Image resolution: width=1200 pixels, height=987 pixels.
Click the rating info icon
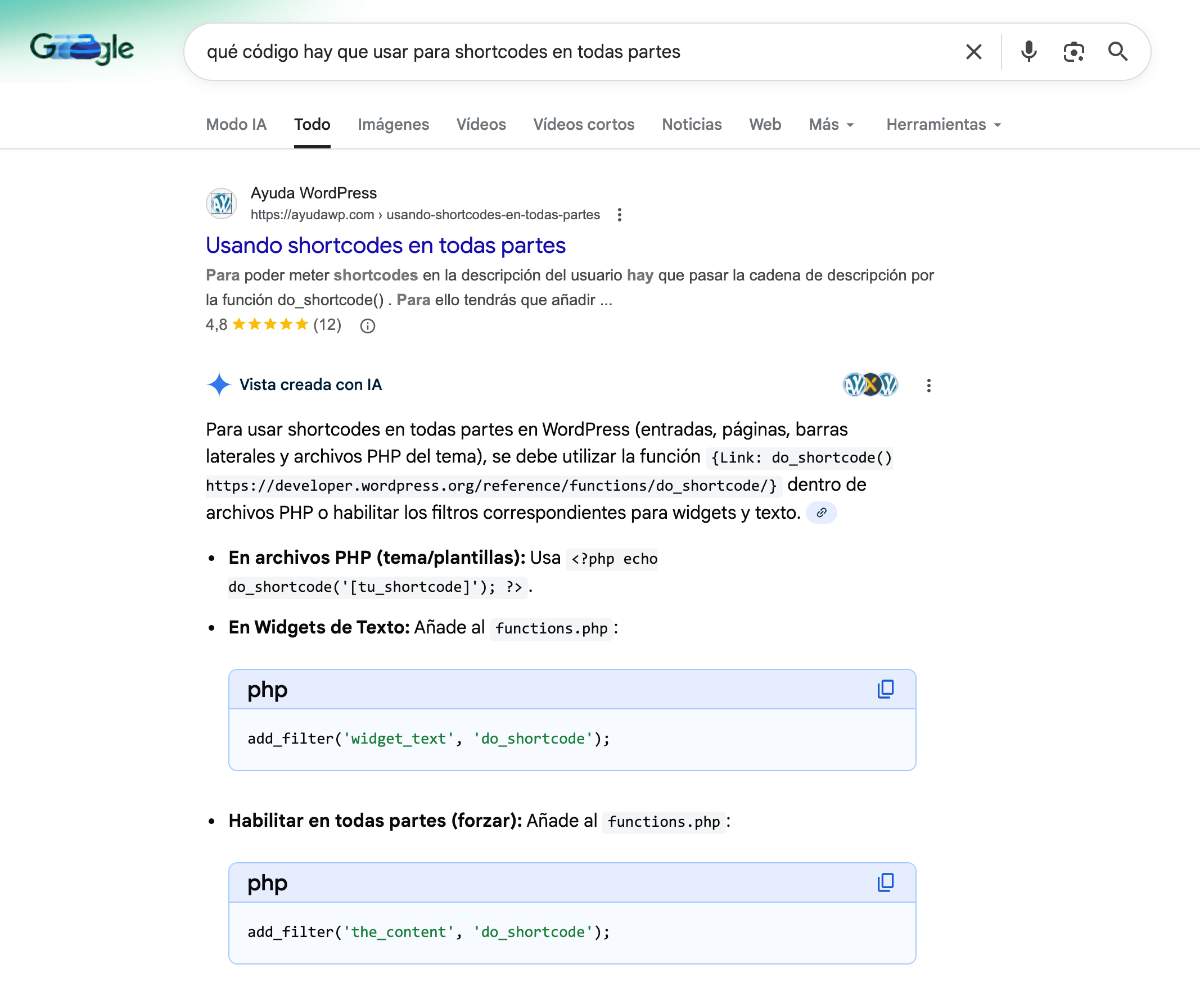(x=367, y=325)
